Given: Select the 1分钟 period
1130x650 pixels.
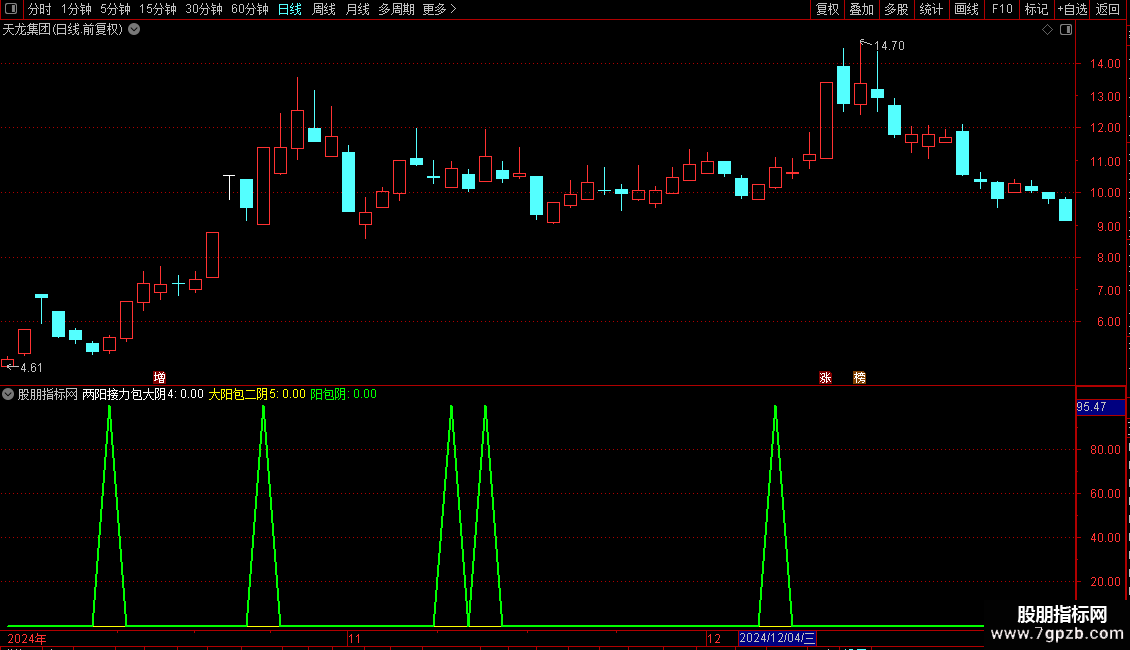Looking at the screenshot, I should [76, 9].
